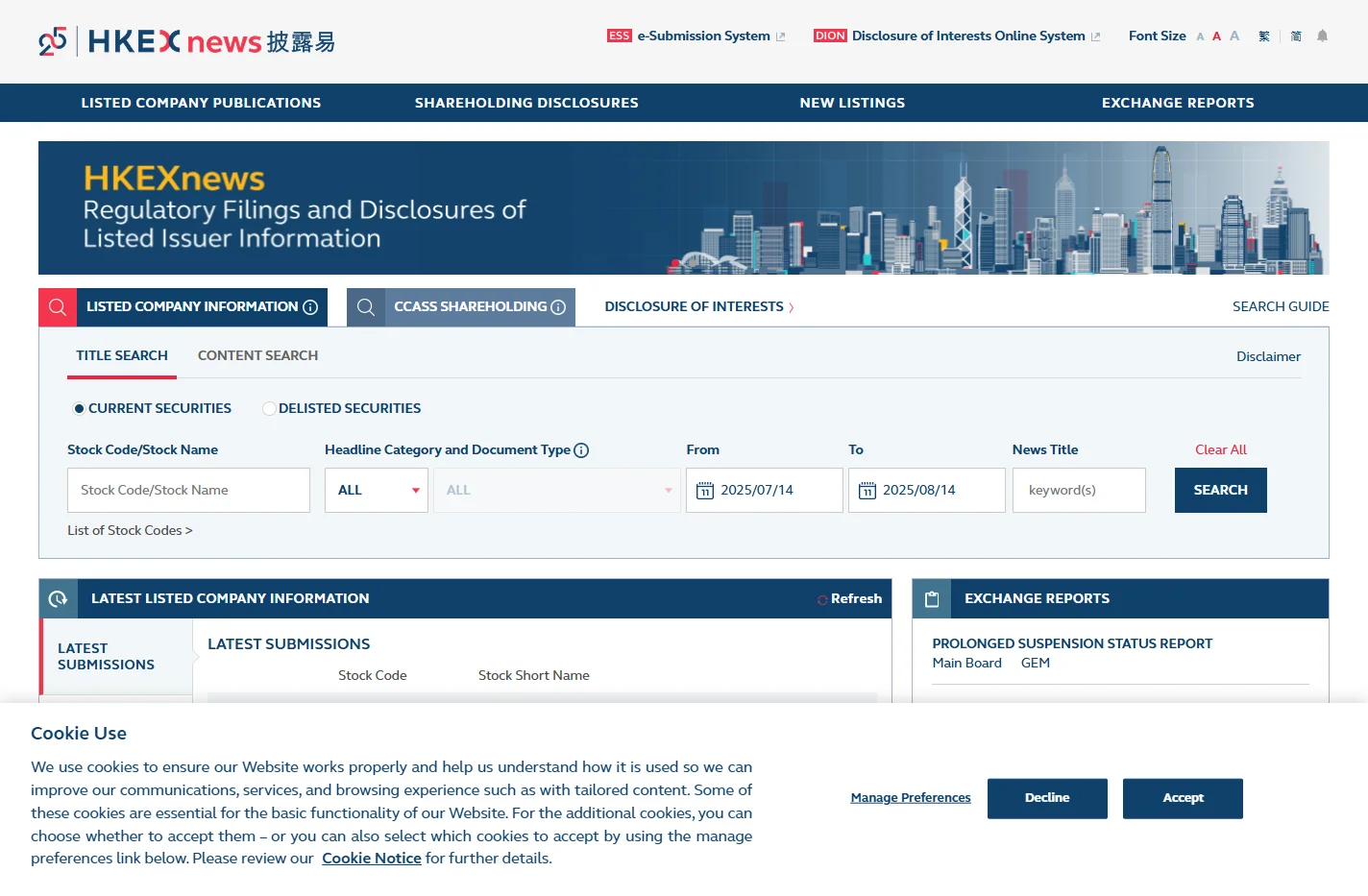Select the medium red font size A
This screenshot has width=1368, height=896.
(1216, 36)
